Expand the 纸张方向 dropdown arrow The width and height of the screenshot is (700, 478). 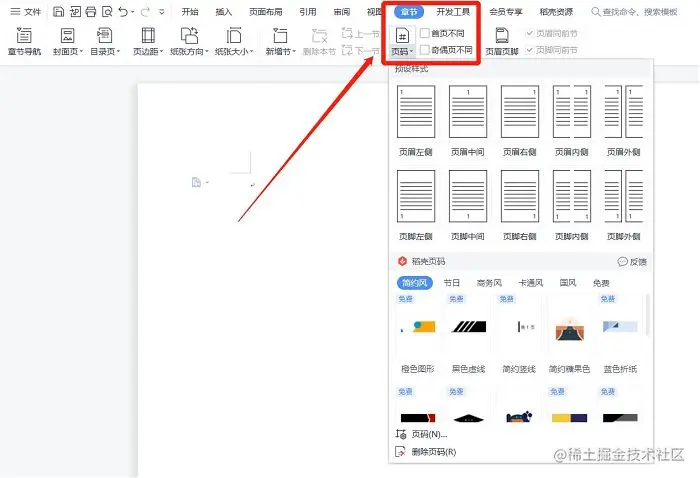[x=207, y=51]
